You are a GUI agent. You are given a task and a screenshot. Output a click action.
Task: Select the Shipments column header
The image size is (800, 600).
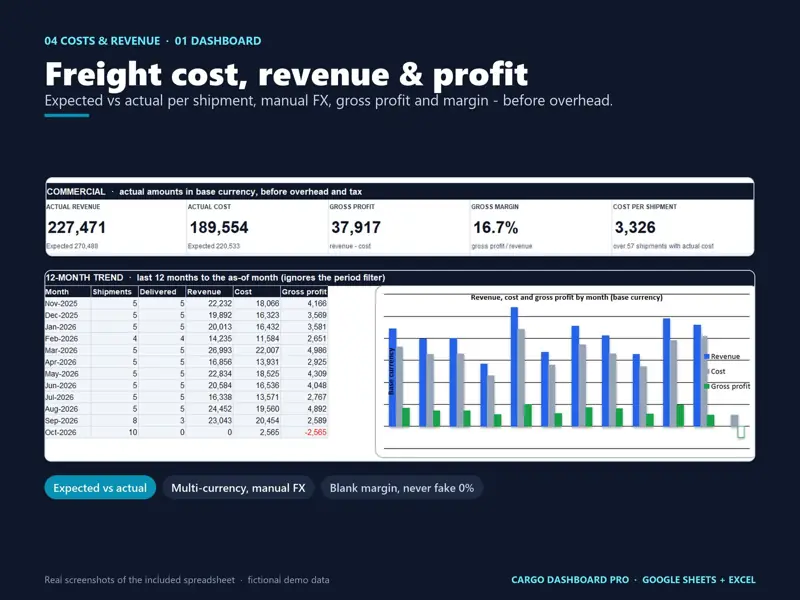pyautogui.click(x=115, y=292)
